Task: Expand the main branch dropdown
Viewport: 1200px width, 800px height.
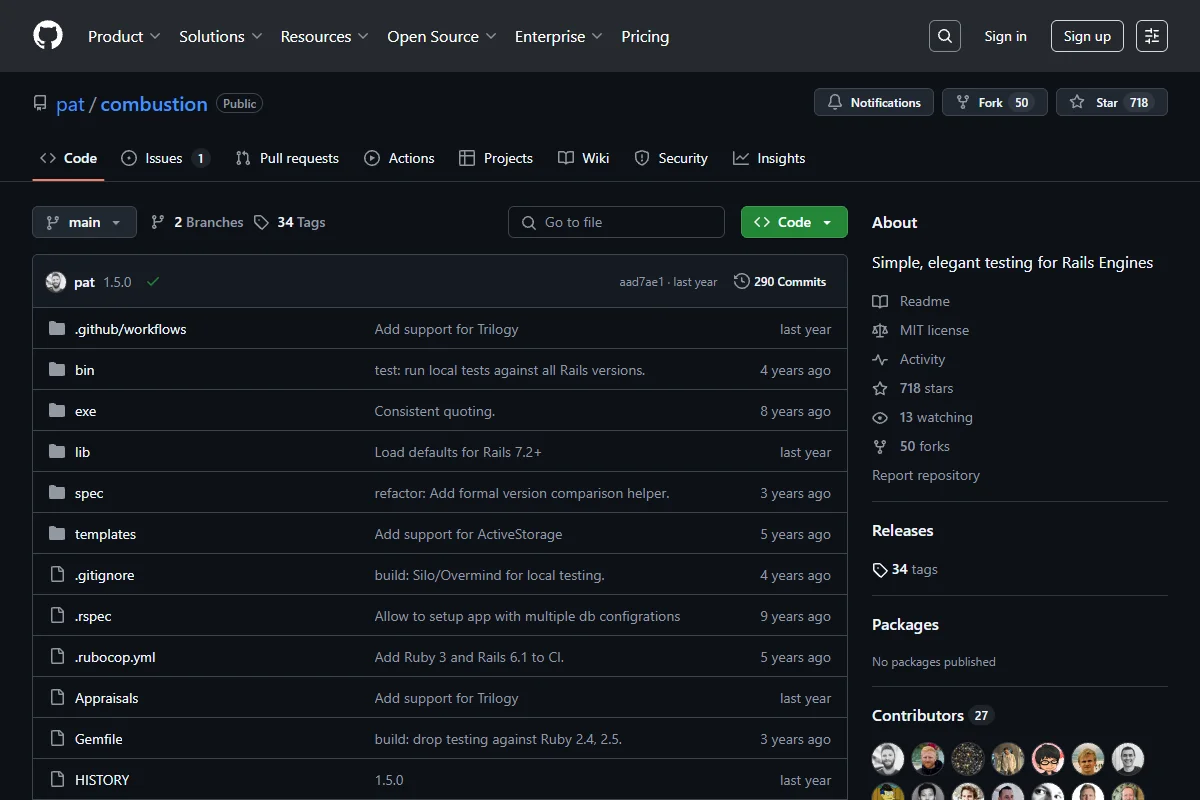Action: [84, 222]
